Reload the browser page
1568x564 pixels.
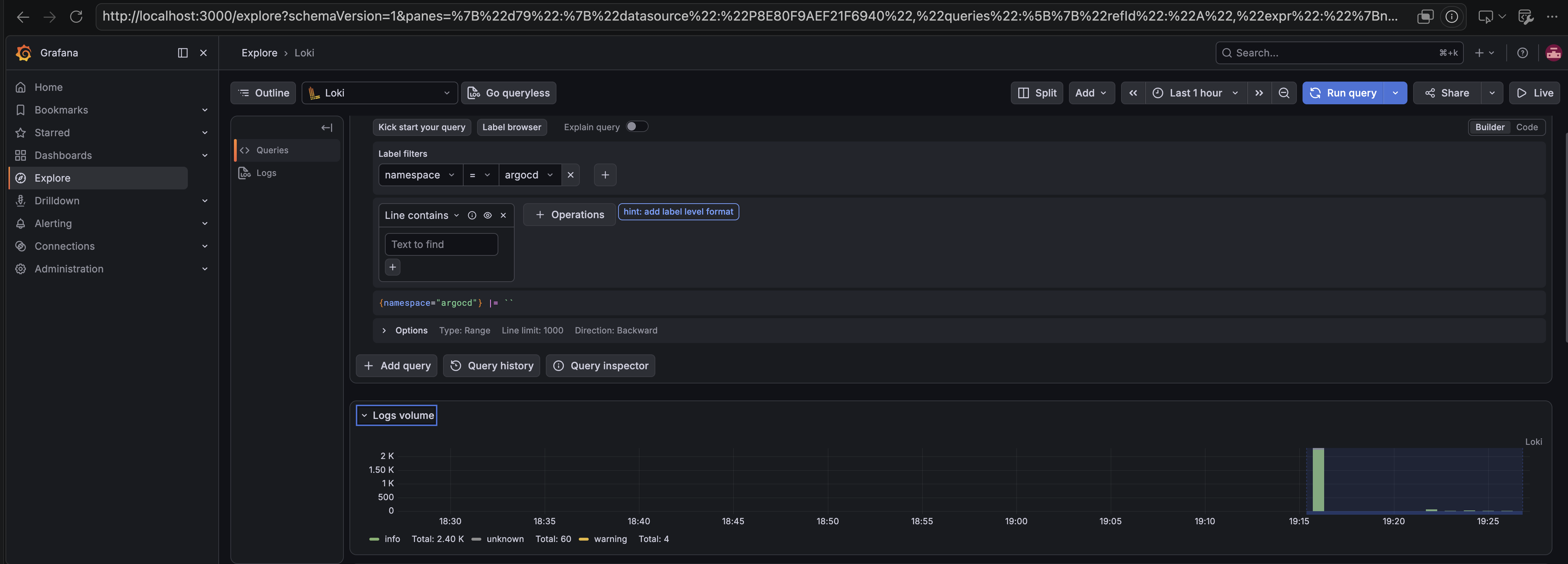[x=76, y=17]
